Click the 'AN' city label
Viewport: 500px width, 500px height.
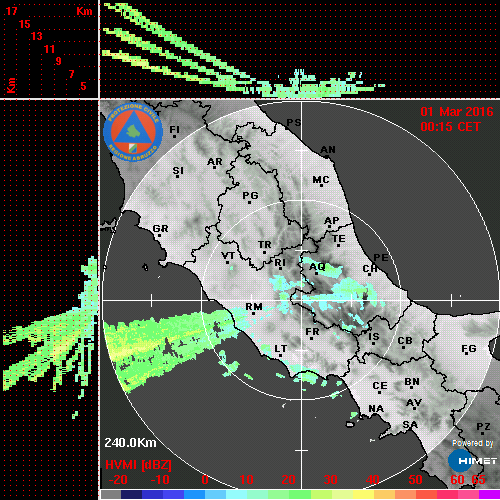coord(328,150)
